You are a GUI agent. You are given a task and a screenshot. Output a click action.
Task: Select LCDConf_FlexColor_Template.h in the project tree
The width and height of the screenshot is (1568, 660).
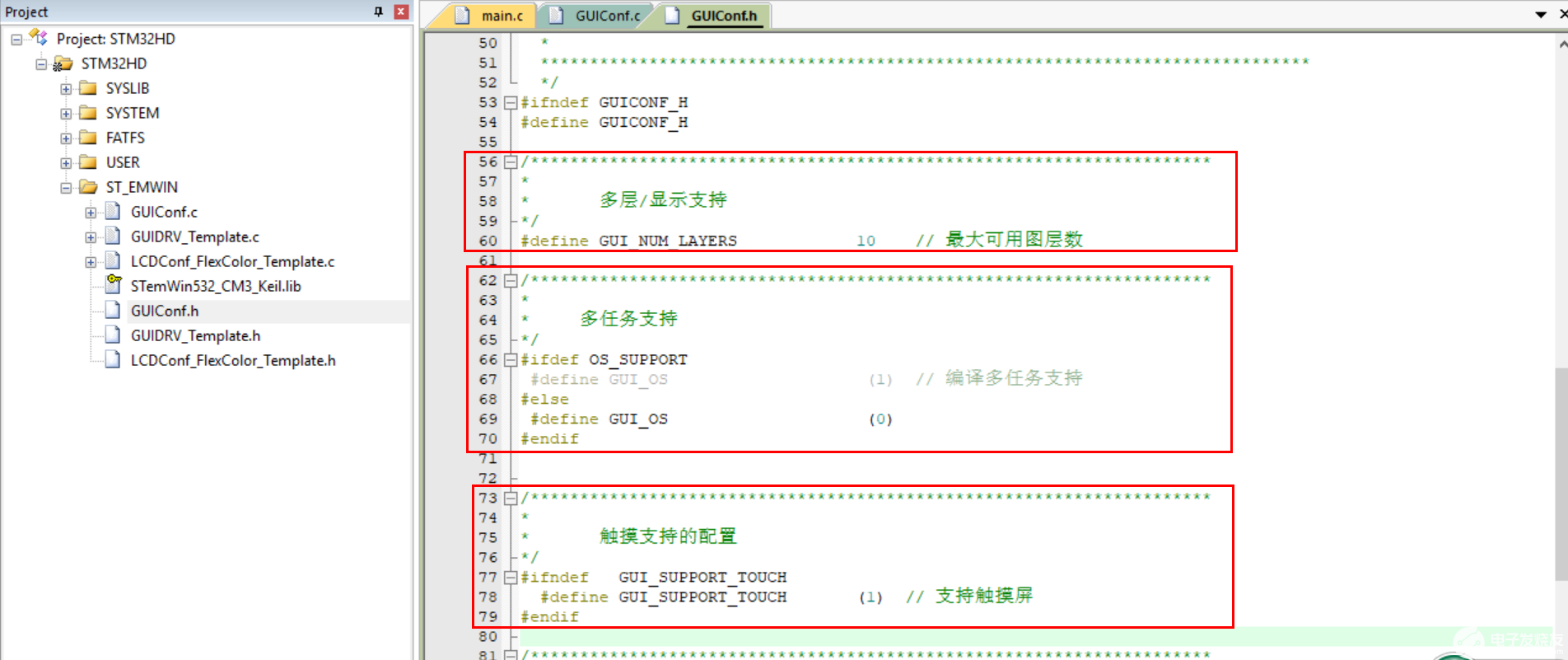[233, 360]
